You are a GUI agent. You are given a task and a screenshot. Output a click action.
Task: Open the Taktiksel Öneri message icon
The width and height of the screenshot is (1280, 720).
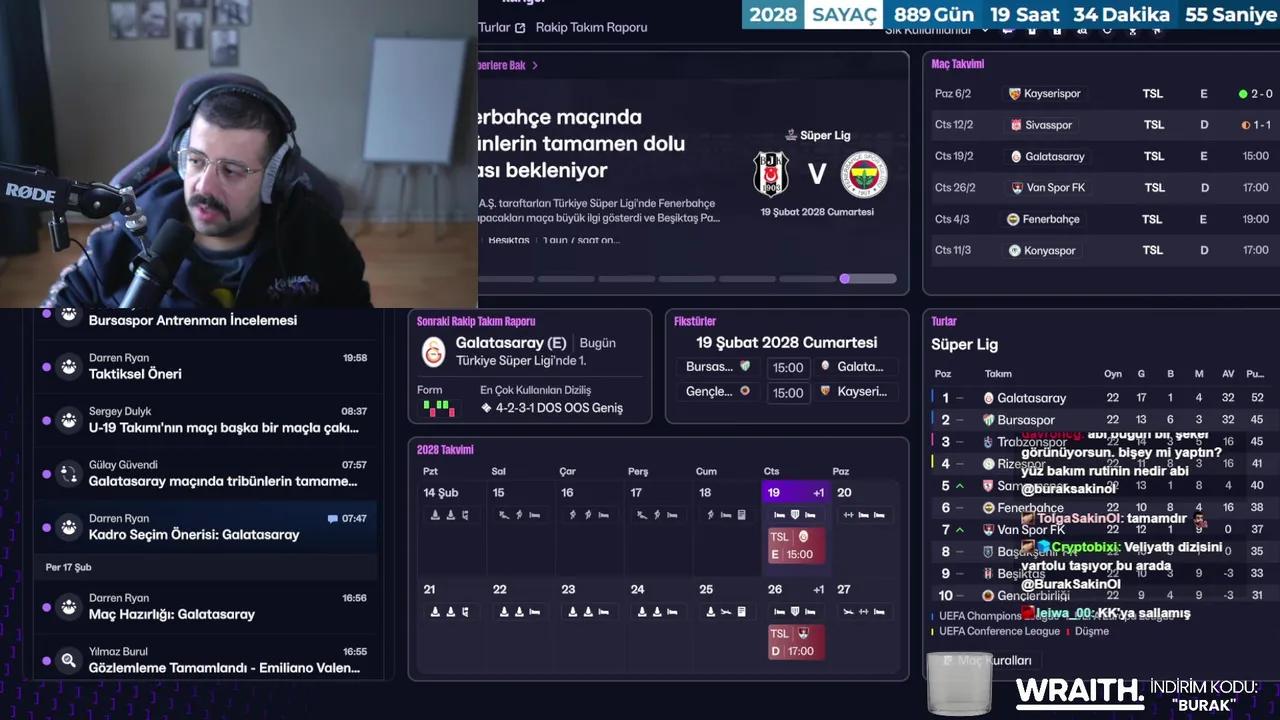click(68, 366)
